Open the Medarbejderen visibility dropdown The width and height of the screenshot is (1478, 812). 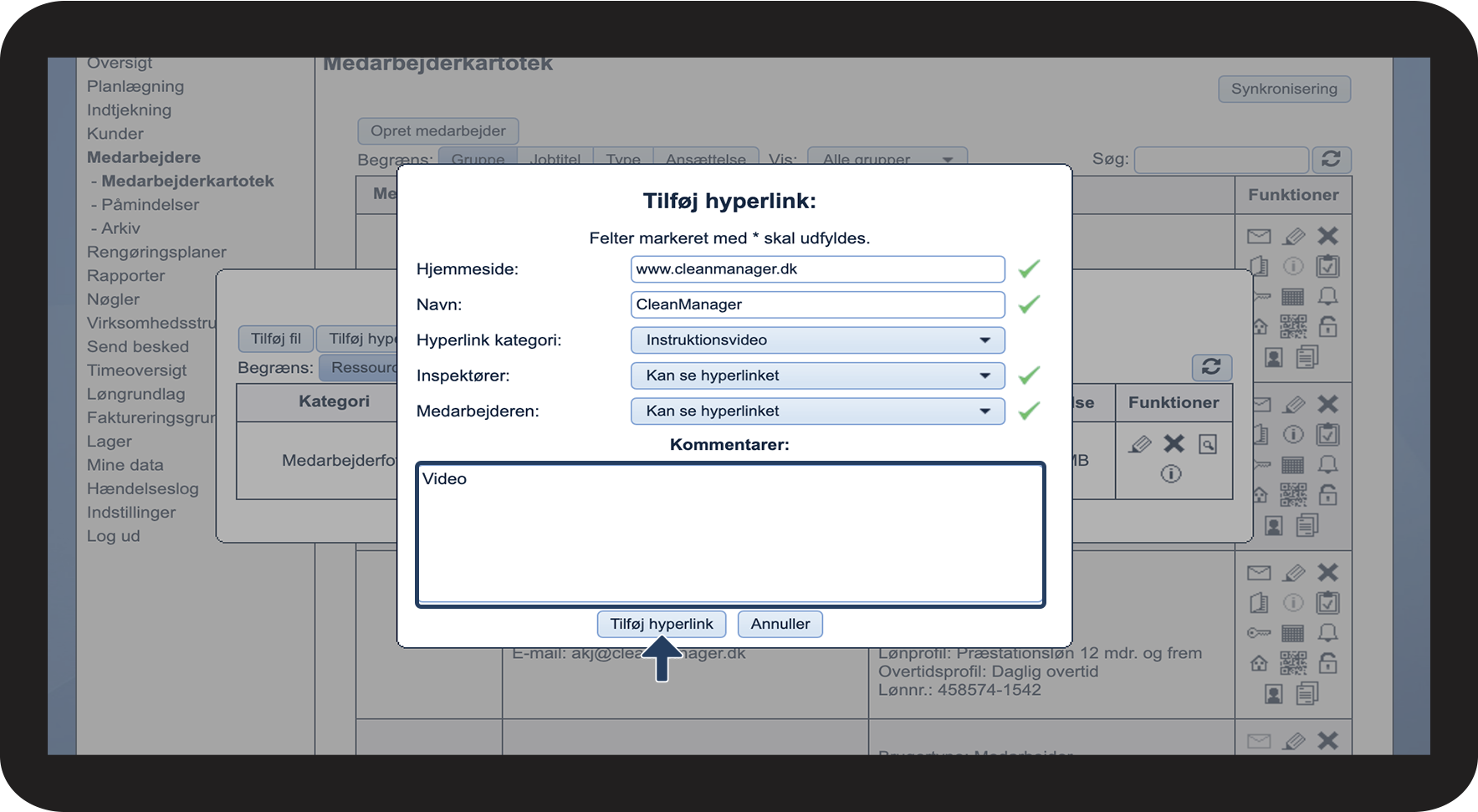tap(817, 411)
